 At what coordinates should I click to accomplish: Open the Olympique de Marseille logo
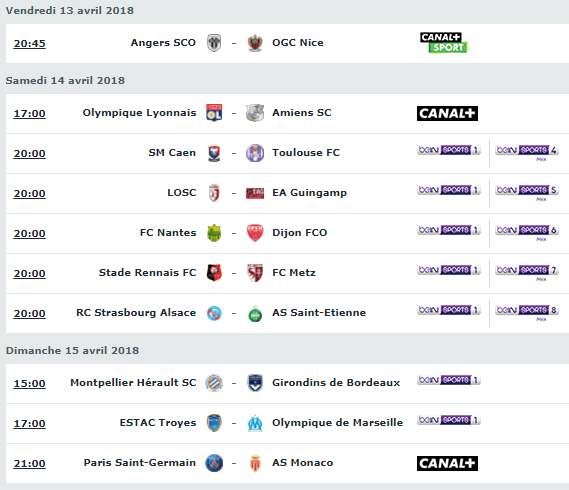point(255,423)
